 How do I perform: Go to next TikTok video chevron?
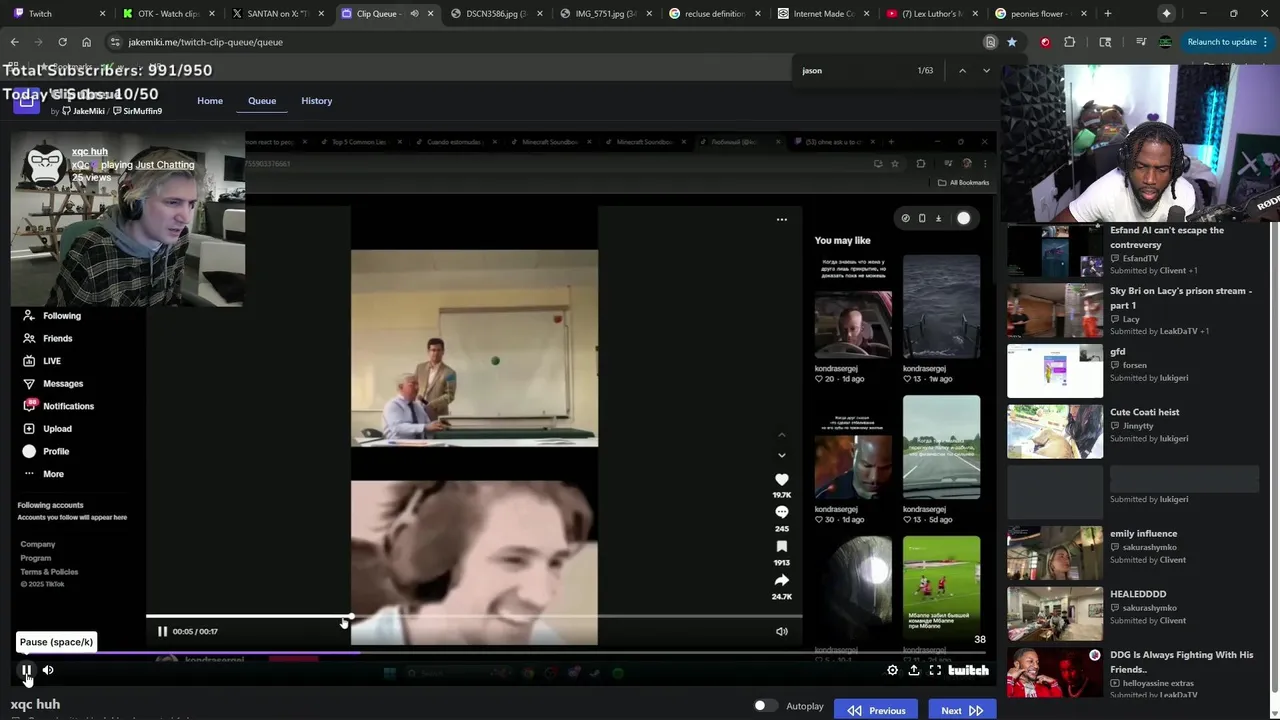coord(782,456)
